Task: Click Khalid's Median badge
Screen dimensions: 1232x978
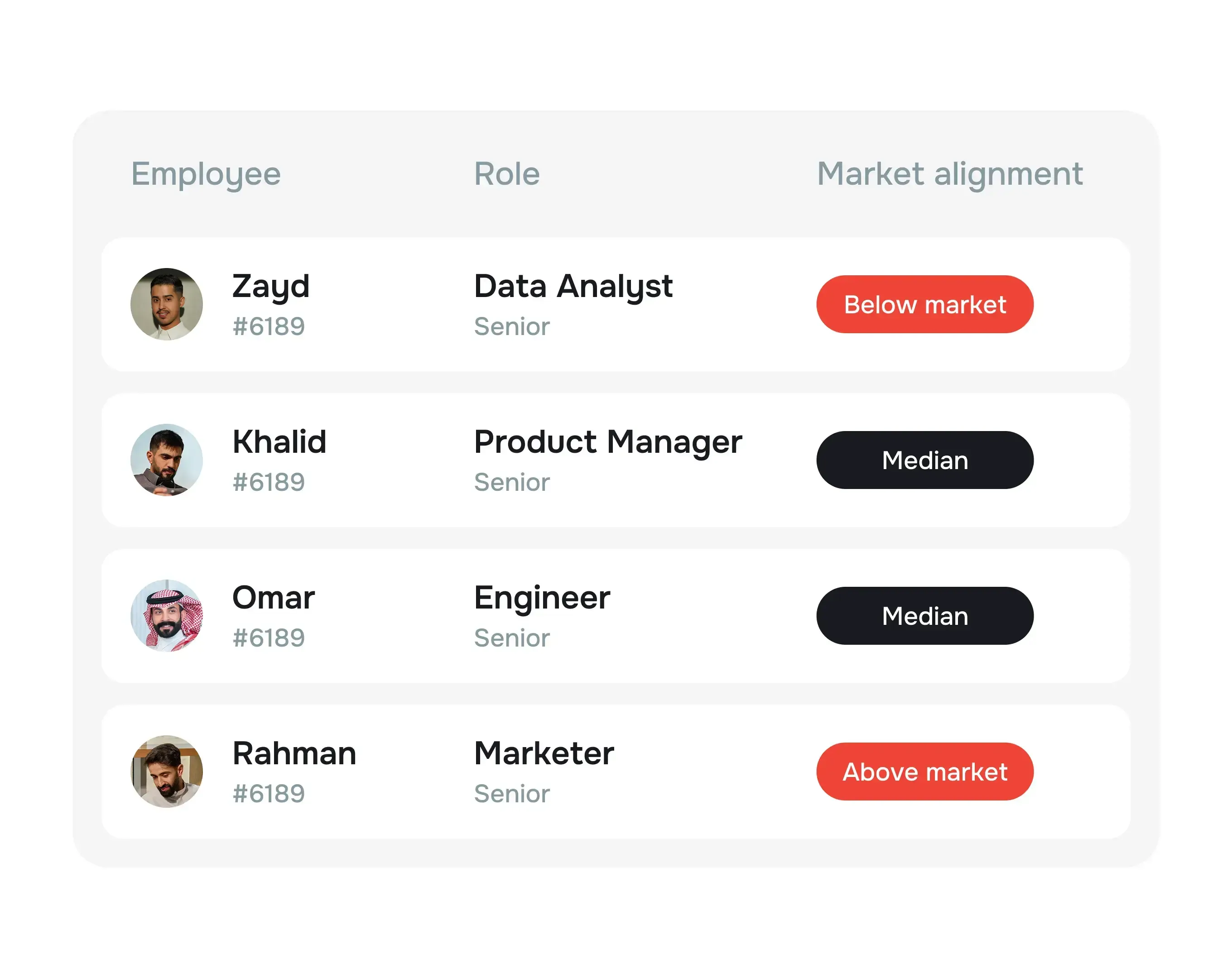Action: coord(924,460)
